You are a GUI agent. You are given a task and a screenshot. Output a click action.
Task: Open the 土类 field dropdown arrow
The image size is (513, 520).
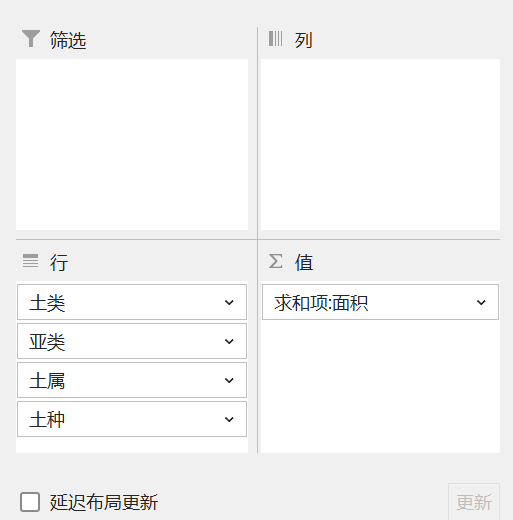(229, 302)
